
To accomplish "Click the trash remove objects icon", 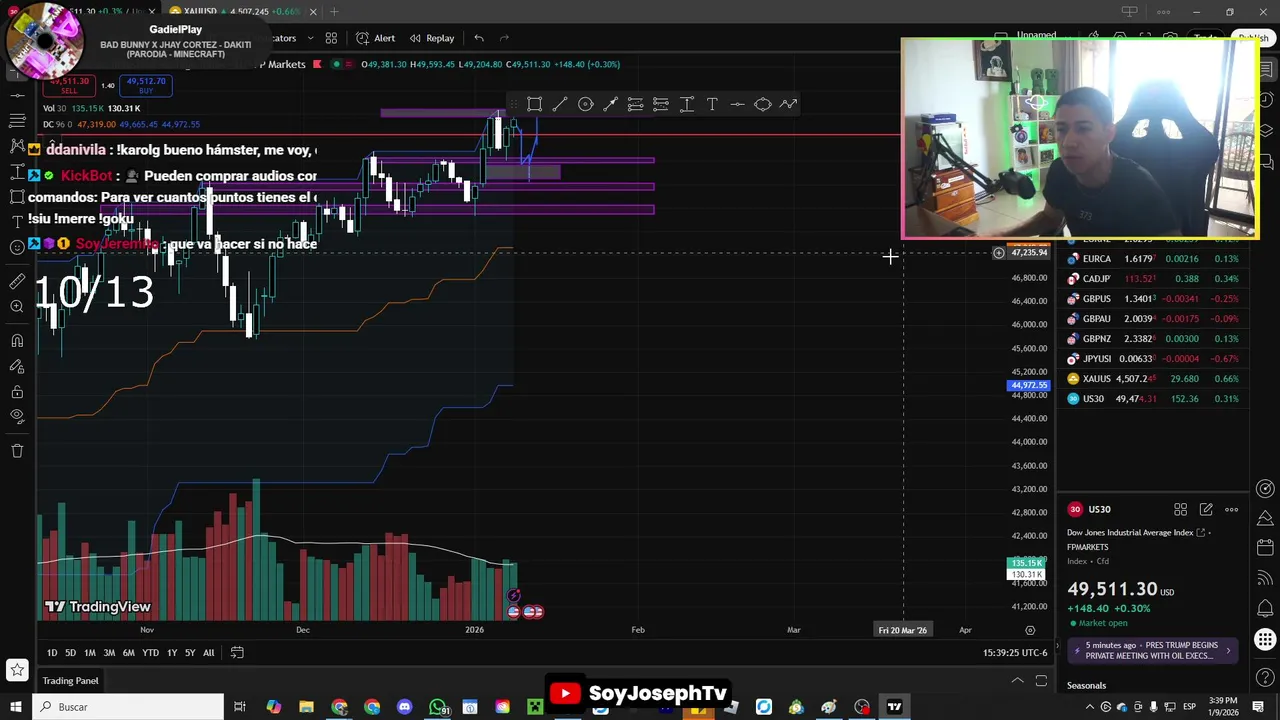I will click(x=17, y=451).
